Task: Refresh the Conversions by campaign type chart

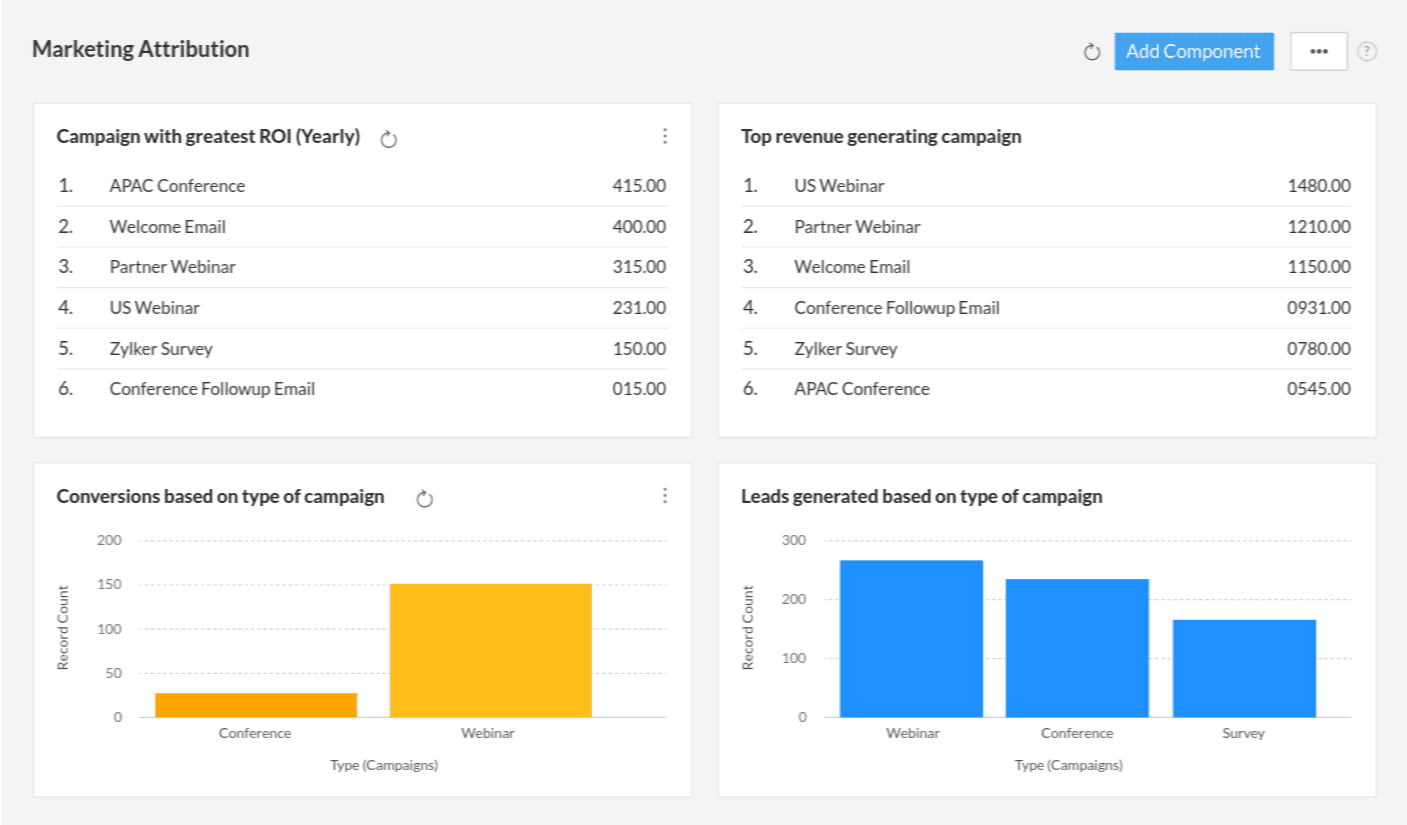Action: pyautogui.click(x=424, y=499)
